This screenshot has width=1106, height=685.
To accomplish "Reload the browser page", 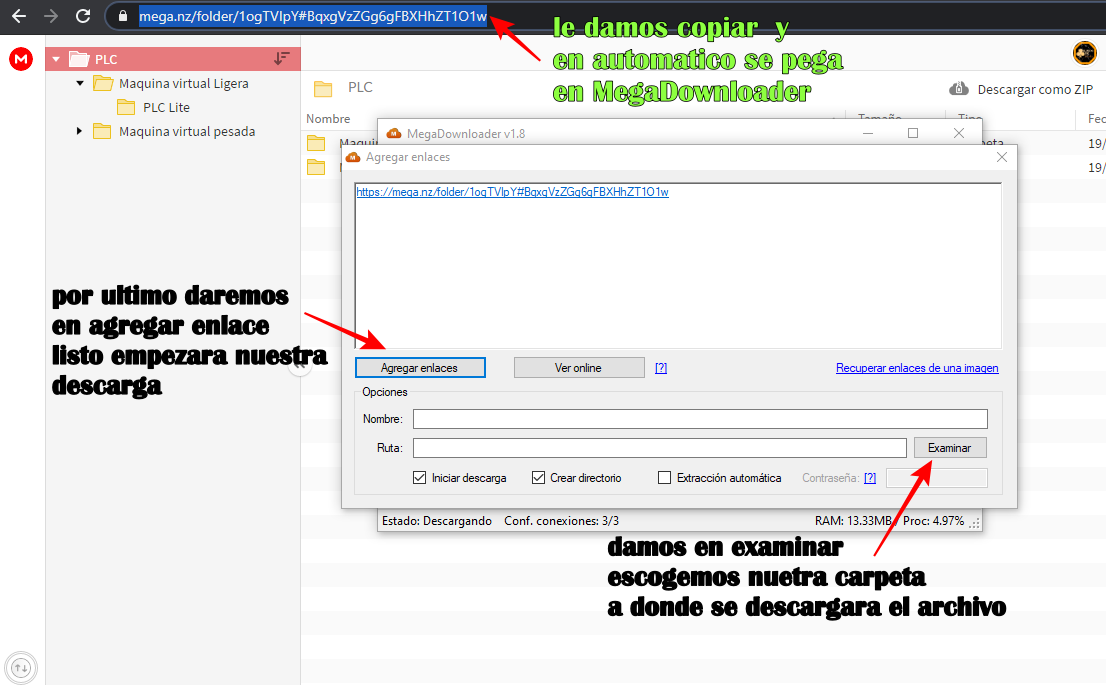I will point(83,16).
